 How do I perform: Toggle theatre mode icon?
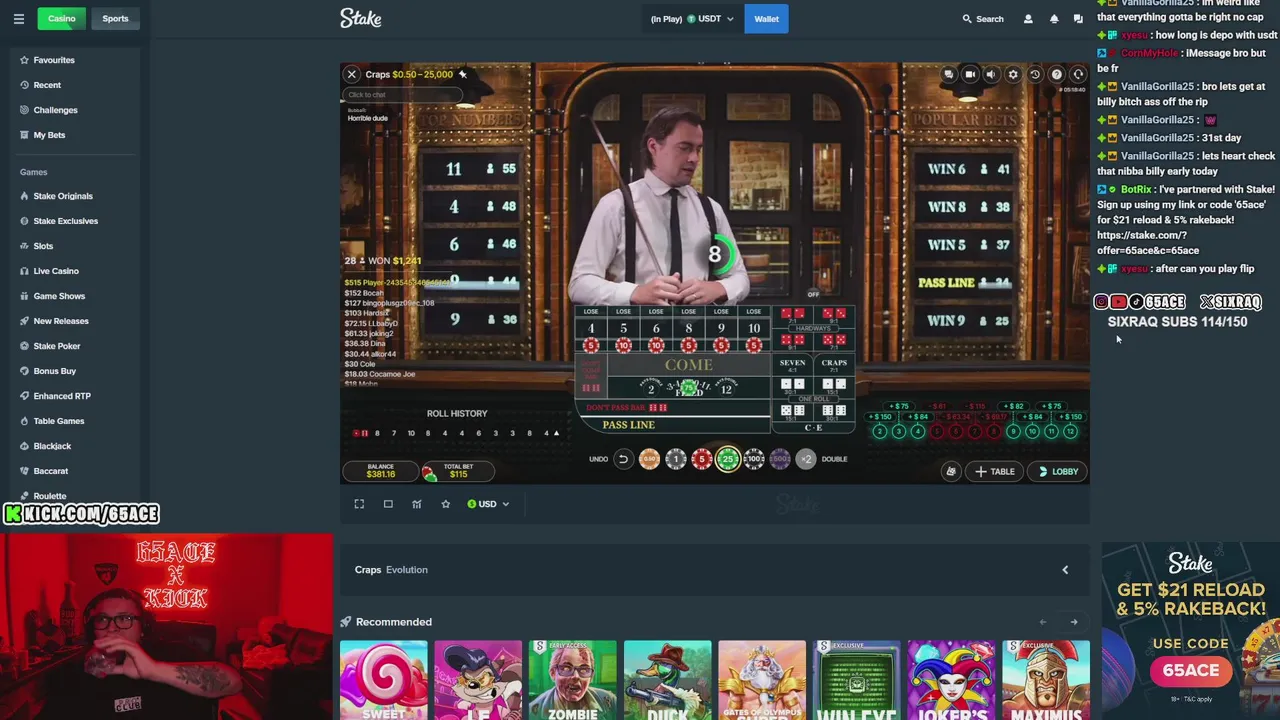(388, 504)
